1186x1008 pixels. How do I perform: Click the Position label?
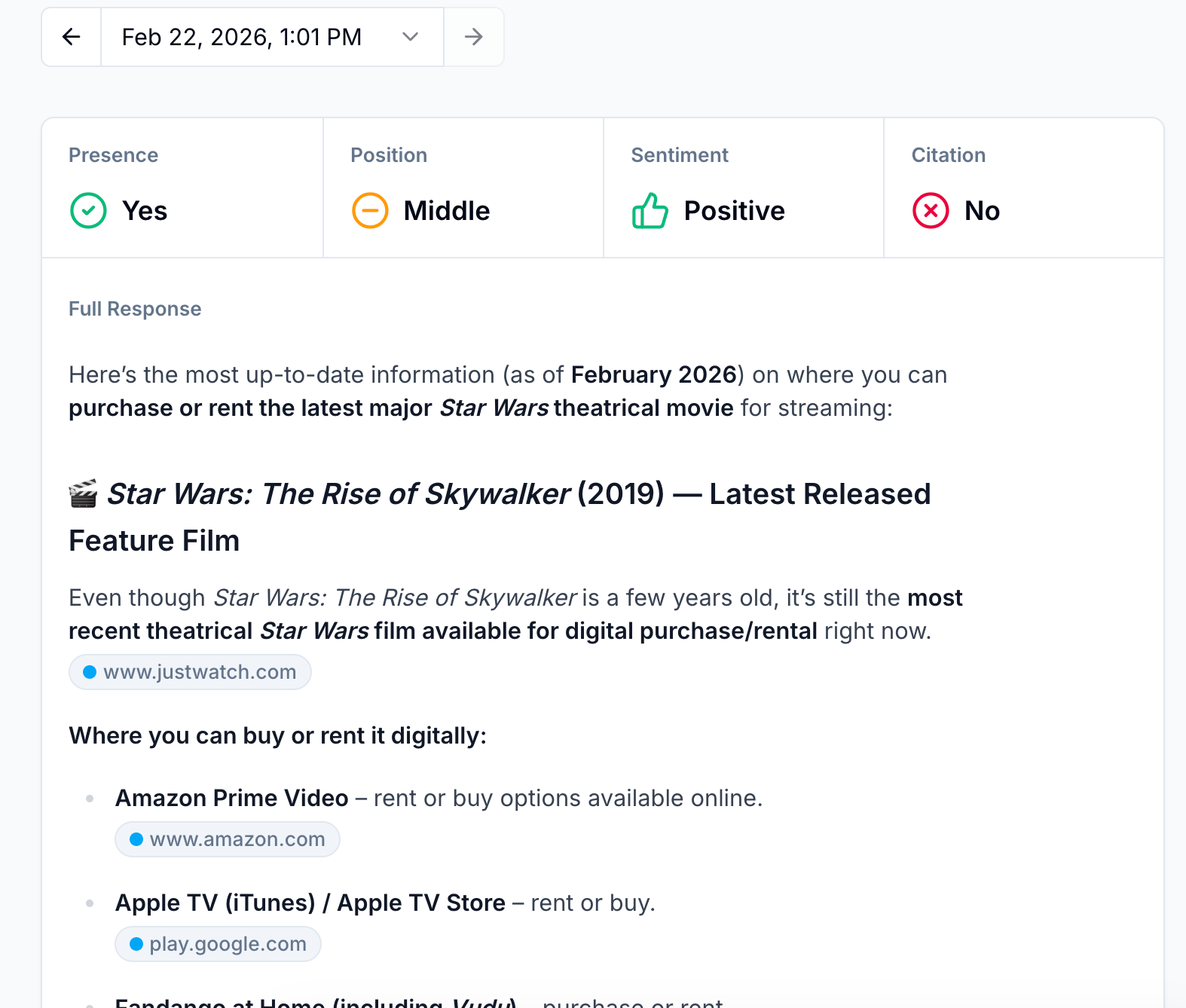389,155
